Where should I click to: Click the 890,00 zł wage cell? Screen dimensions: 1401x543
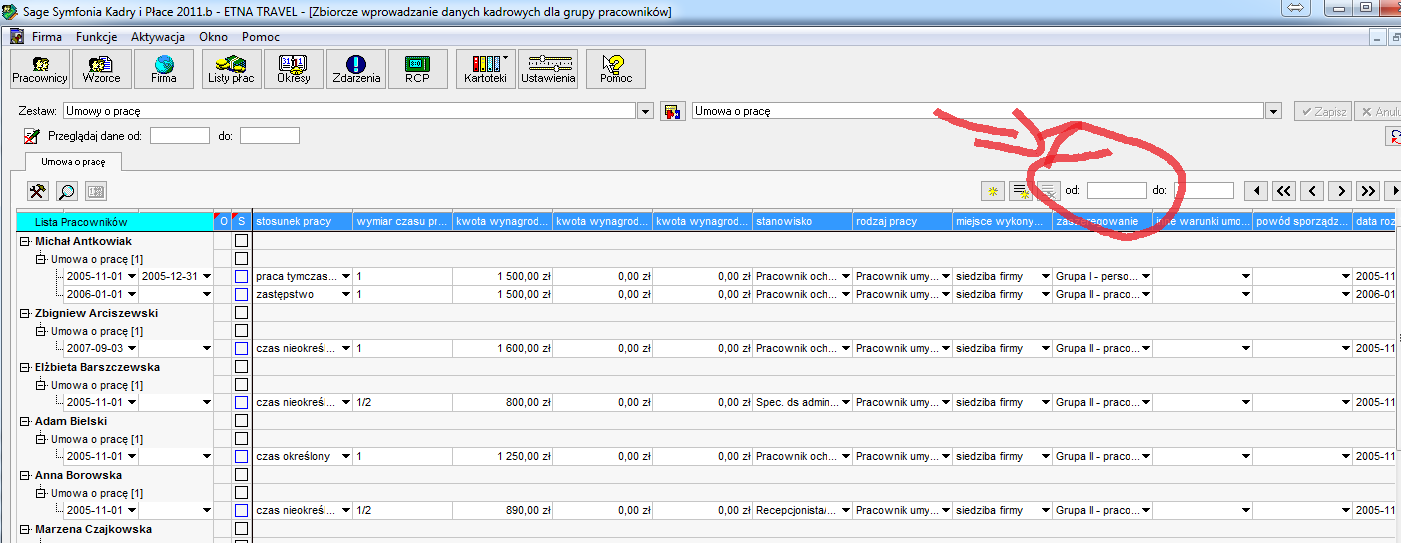point(503,511)
